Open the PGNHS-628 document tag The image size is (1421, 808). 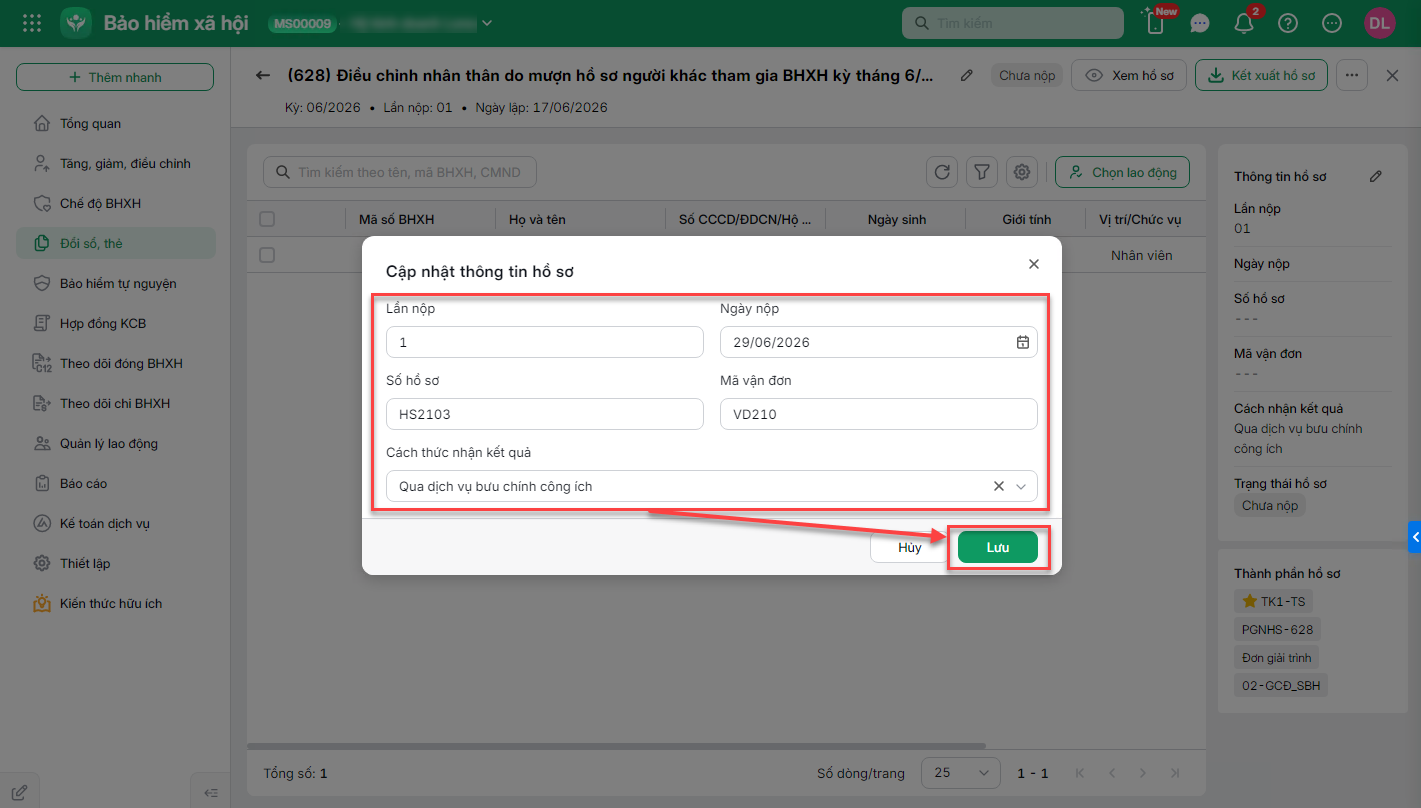[1277, 629]
